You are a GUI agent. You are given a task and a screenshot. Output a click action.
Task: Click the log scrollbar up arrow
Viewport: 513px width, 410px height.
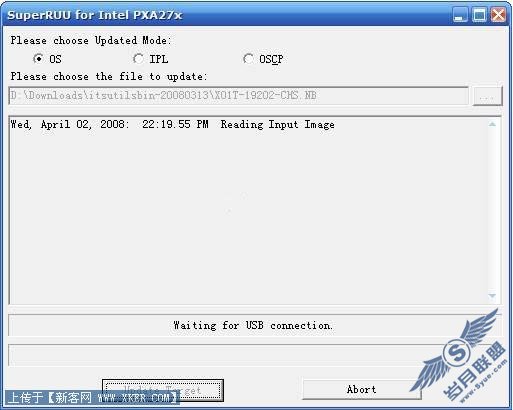point(492,124)
